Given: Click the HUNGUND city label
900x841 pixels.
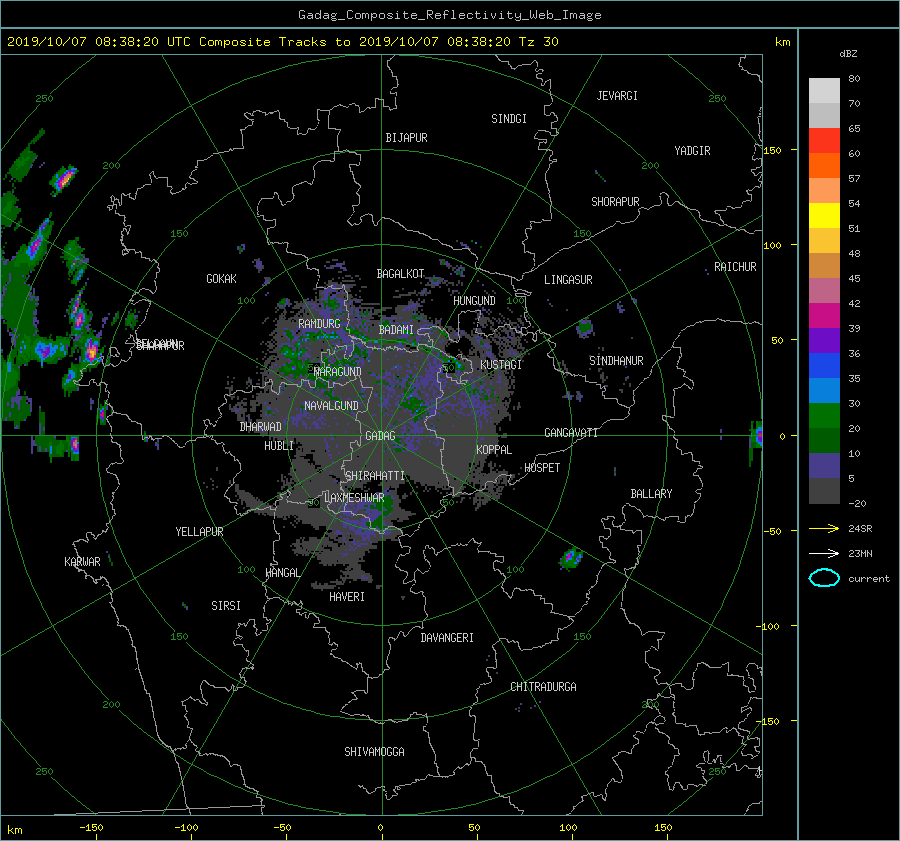Looking at the screenshot, I should [x=474, y=301].
